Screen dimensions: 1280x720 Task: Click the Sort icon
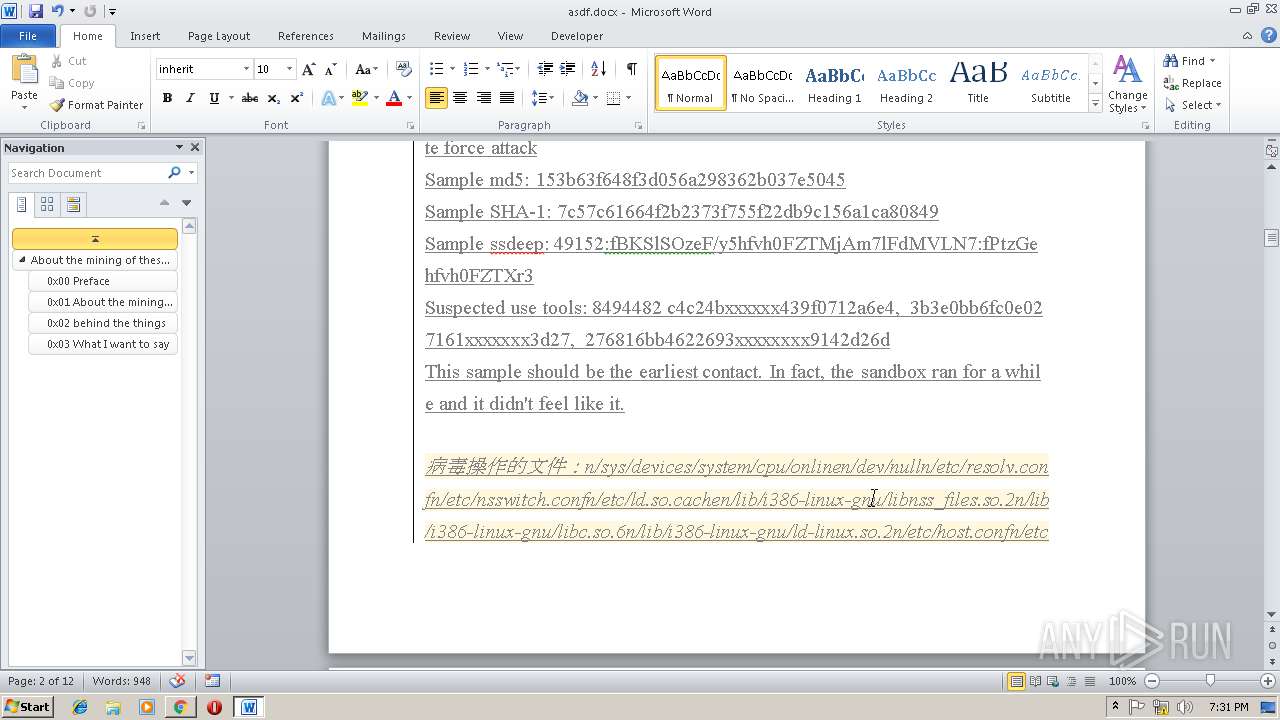(x=599, y=69)
